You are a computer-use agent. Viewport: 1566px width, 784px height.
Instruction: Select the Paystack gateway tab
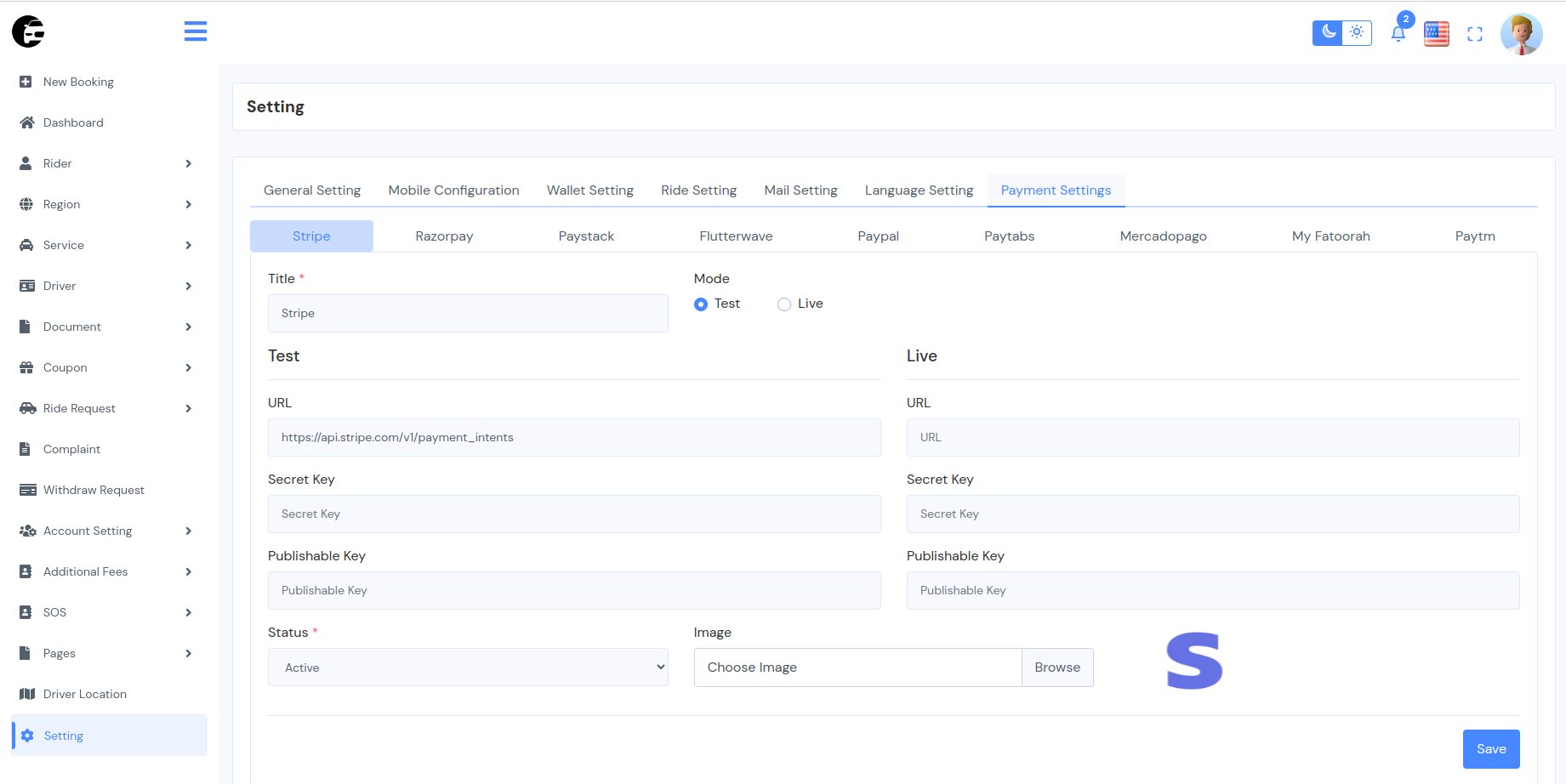(586, 236)
